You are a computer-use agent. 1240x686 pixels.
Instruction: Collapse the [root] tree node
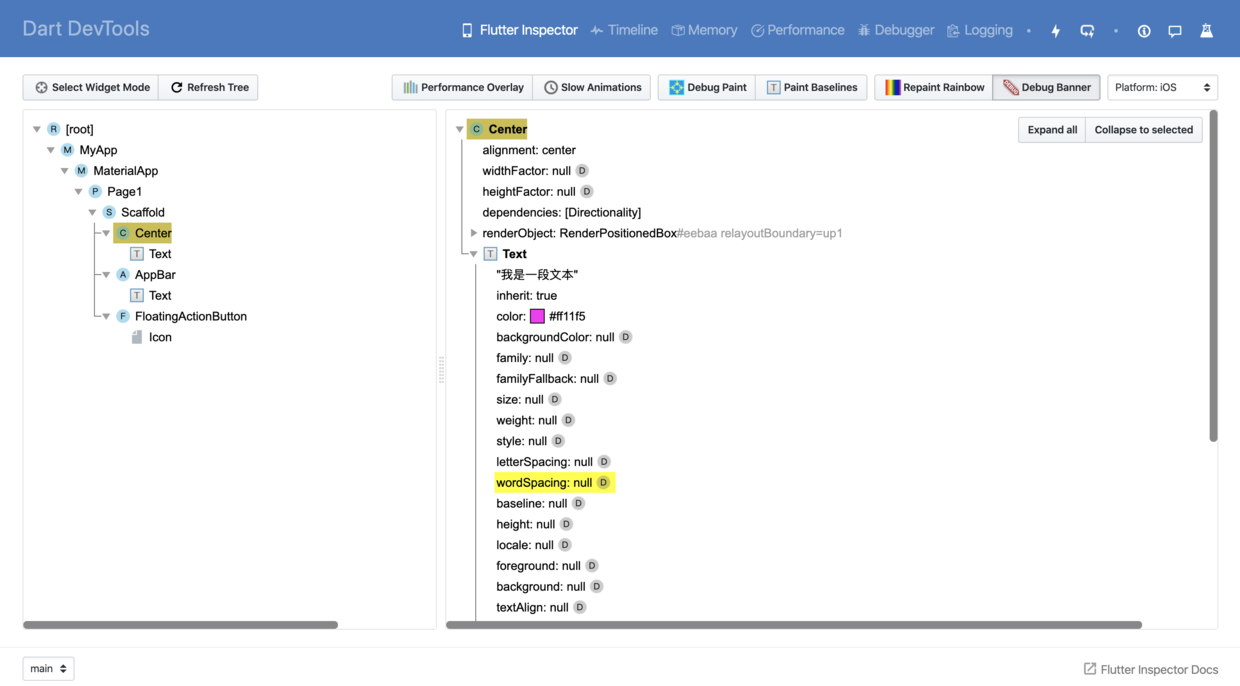37,129
